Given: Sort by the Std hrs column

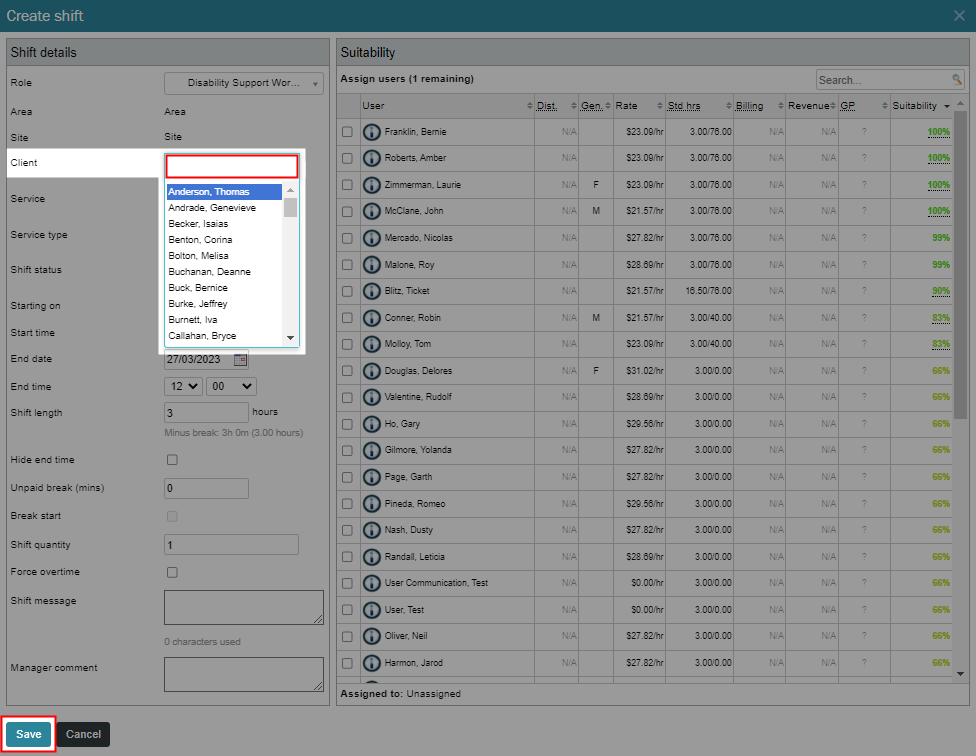Looking at the screenshot, I should [x=699, y=106].
